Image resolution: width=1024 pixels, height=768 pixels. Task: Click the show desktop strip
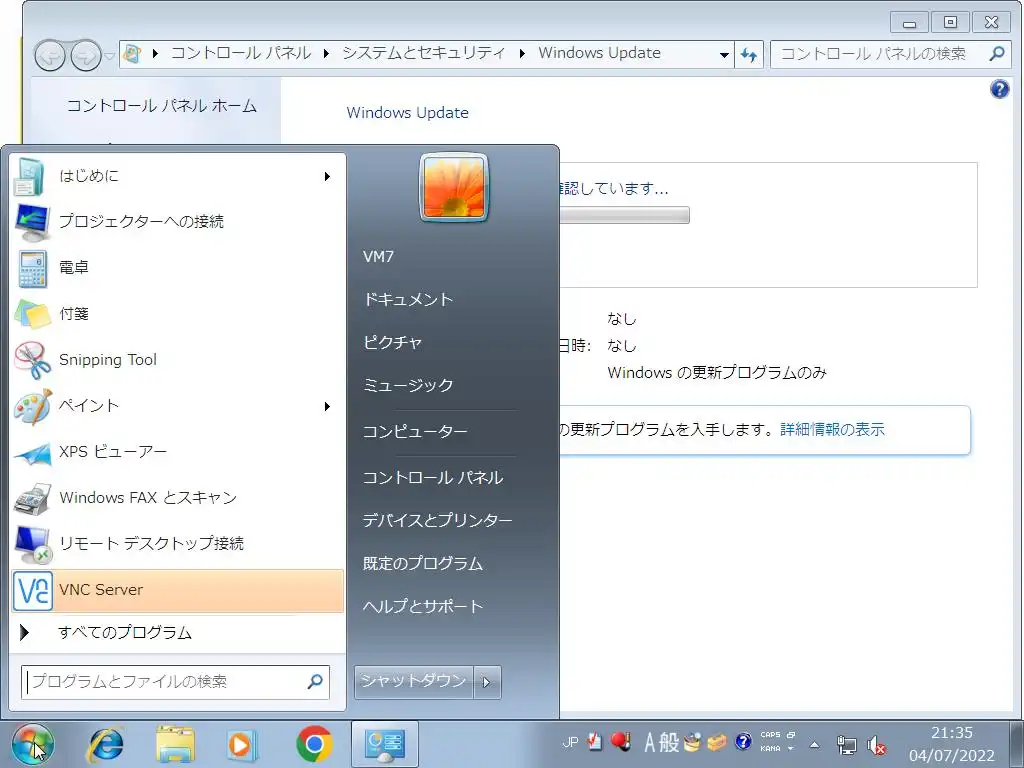1017,744
